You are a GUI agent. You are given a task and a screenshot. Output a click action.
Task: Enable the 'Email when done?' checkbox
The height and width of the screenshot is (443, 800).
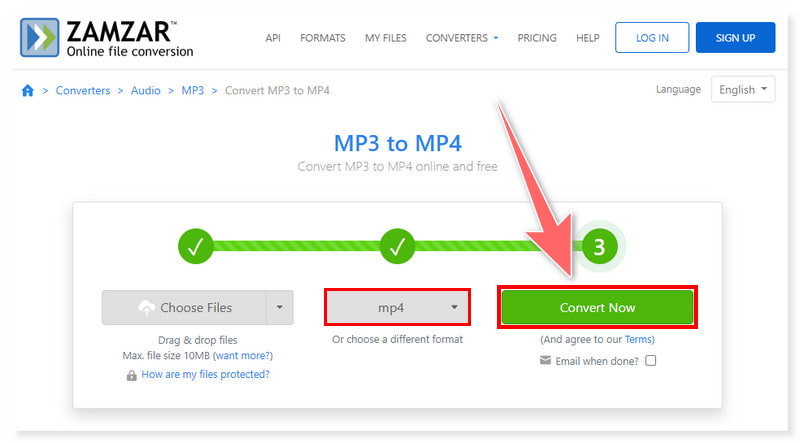(x=651, y=360)
